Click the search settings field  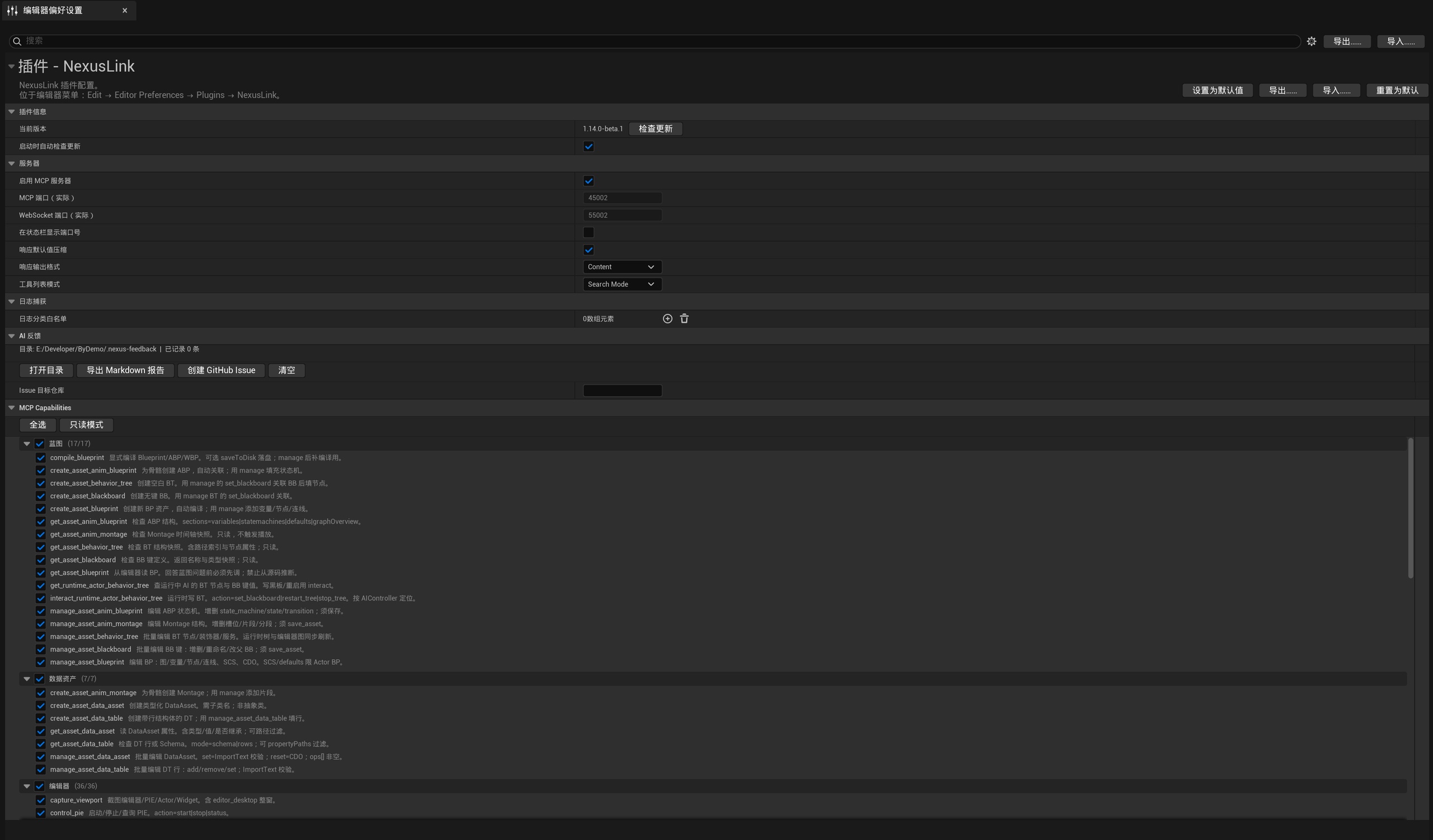coord(654,41)
